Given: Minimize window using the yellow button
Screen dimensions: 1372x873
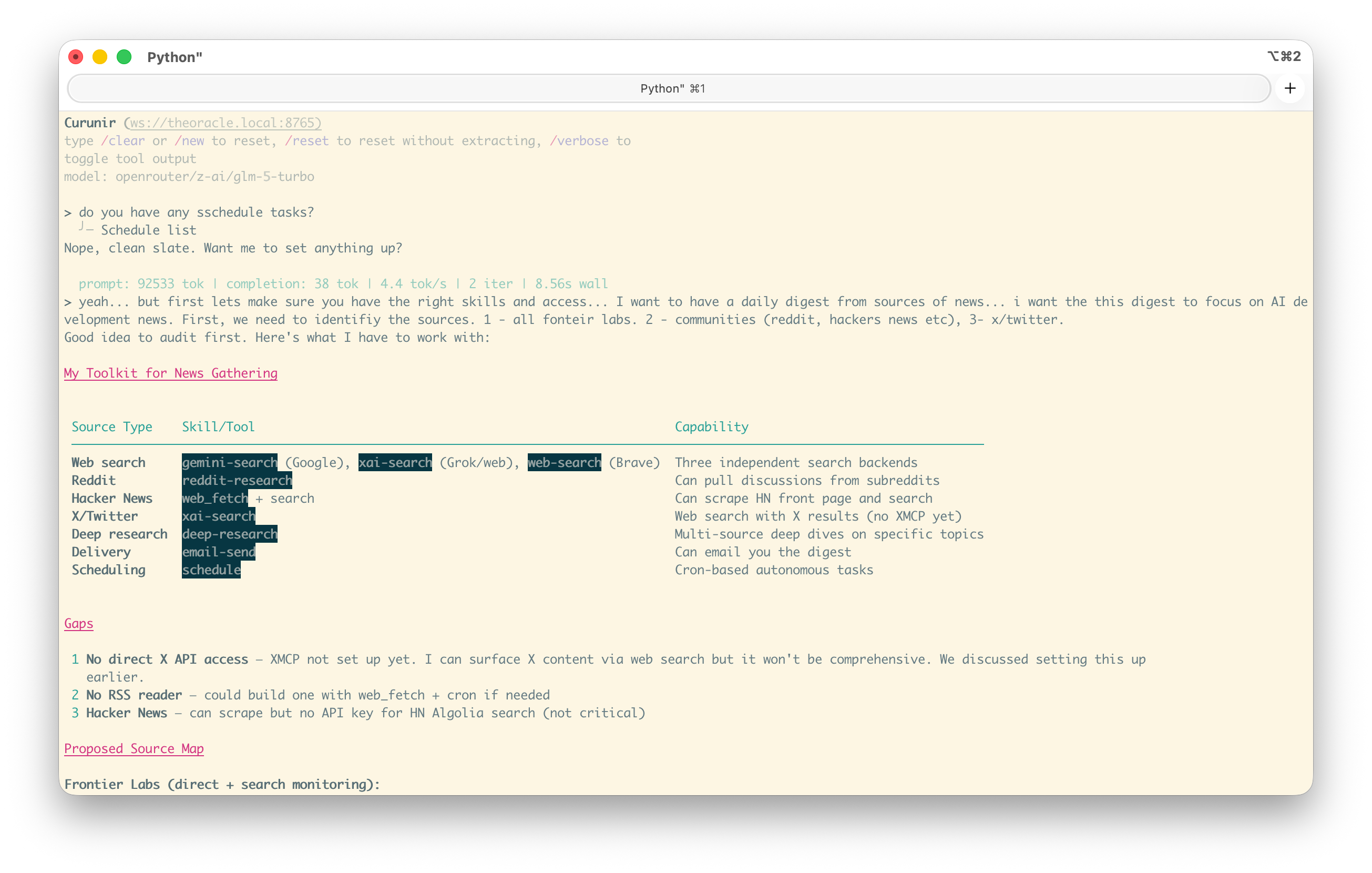Looking at the screenshot, I should point(100,57).
